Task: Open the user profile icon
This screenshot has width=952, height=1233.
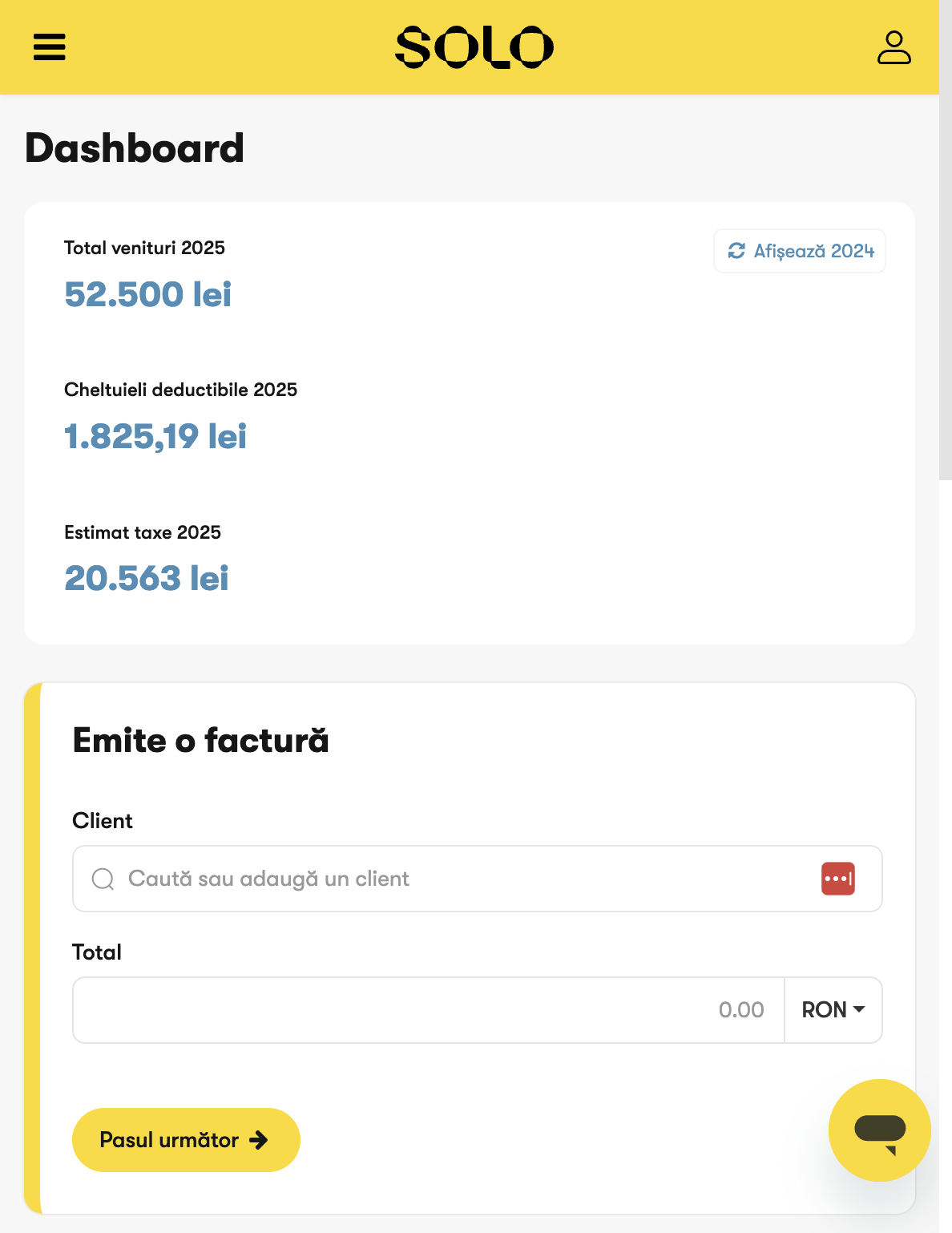Action: (x=894, y=47)
